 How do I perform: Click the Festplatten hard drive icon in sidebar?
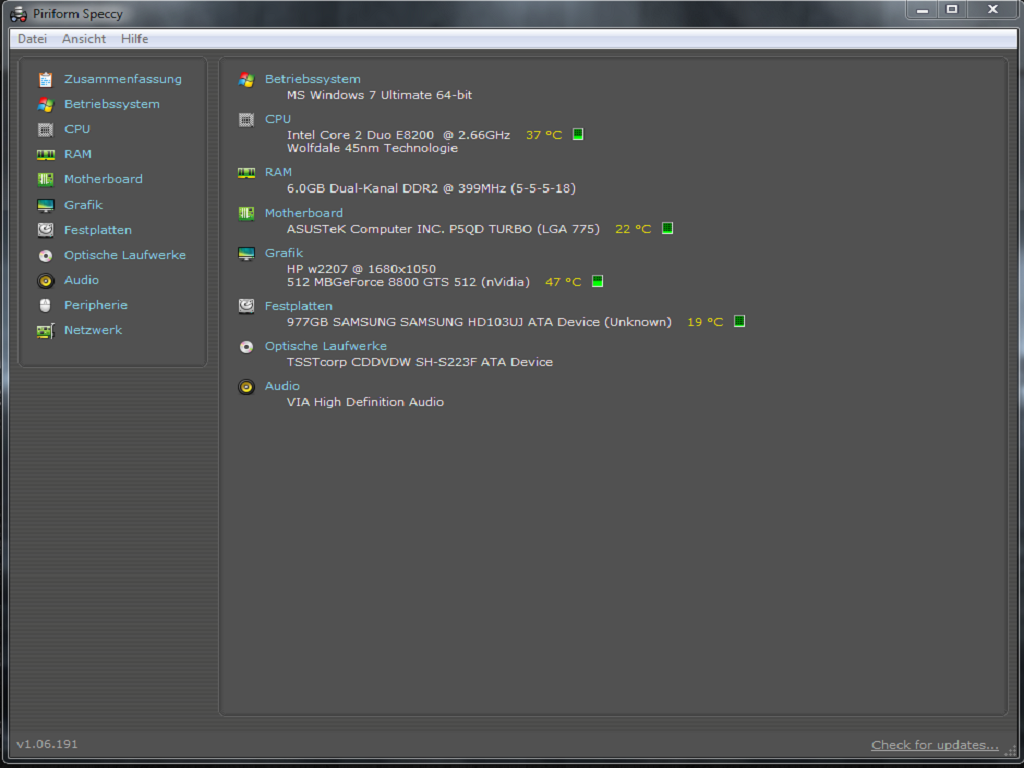[45, 230]
